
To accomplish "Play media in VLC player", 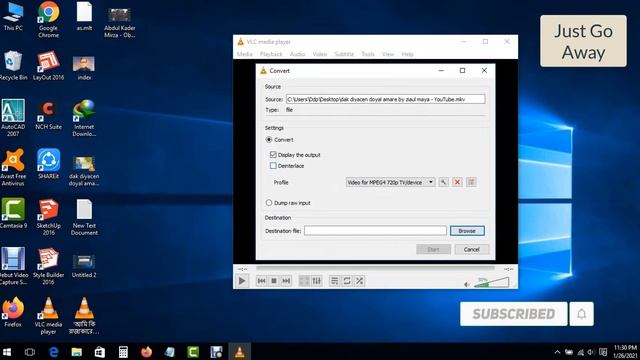I will click(242, 281).
